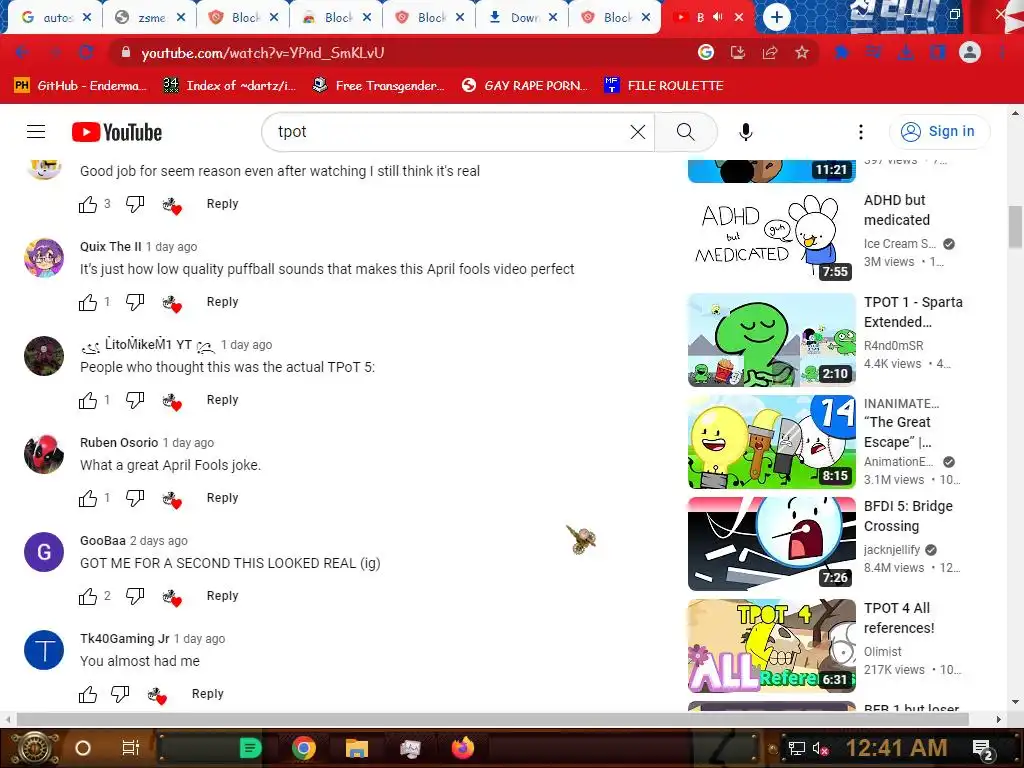
Task: Reply to LitoMikeM1 YT's comment
Action: (222, 400)
